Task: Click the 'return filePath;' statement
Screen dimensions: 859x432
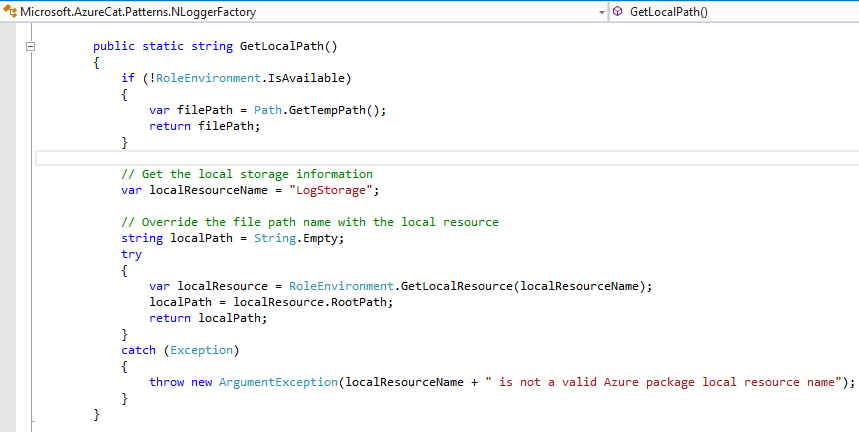Action: 205,126
